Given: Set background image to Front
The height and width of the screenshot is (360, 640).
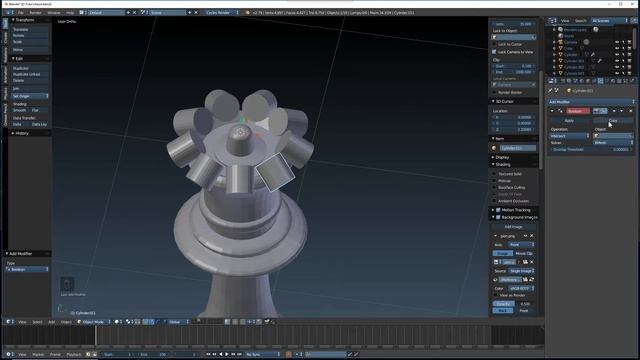Looking at the screenshot, I should [x=524, y=311].
